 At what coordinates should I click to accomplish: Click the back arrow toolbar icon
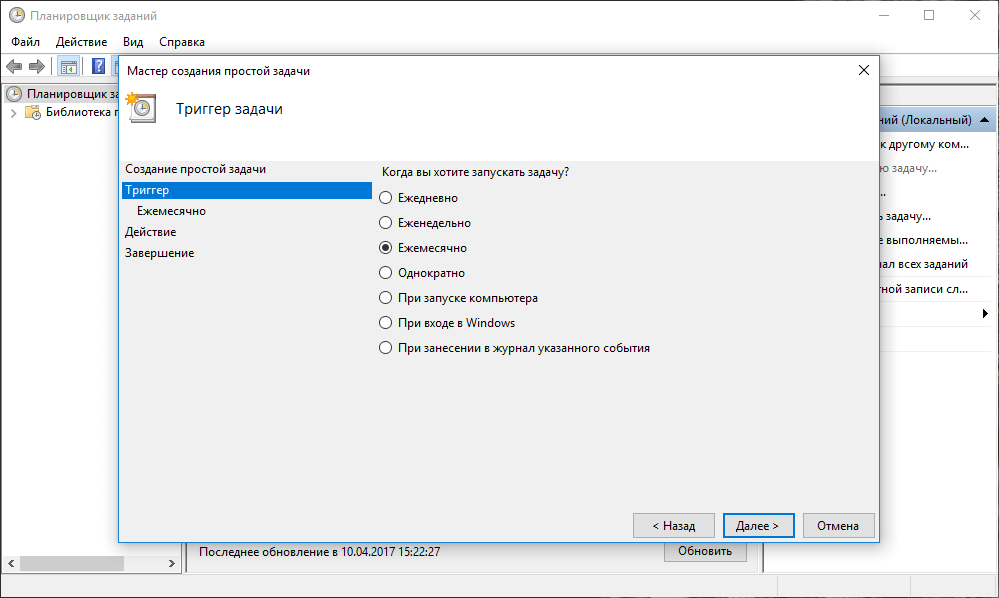pyautogui.click(x=14, y=66)
